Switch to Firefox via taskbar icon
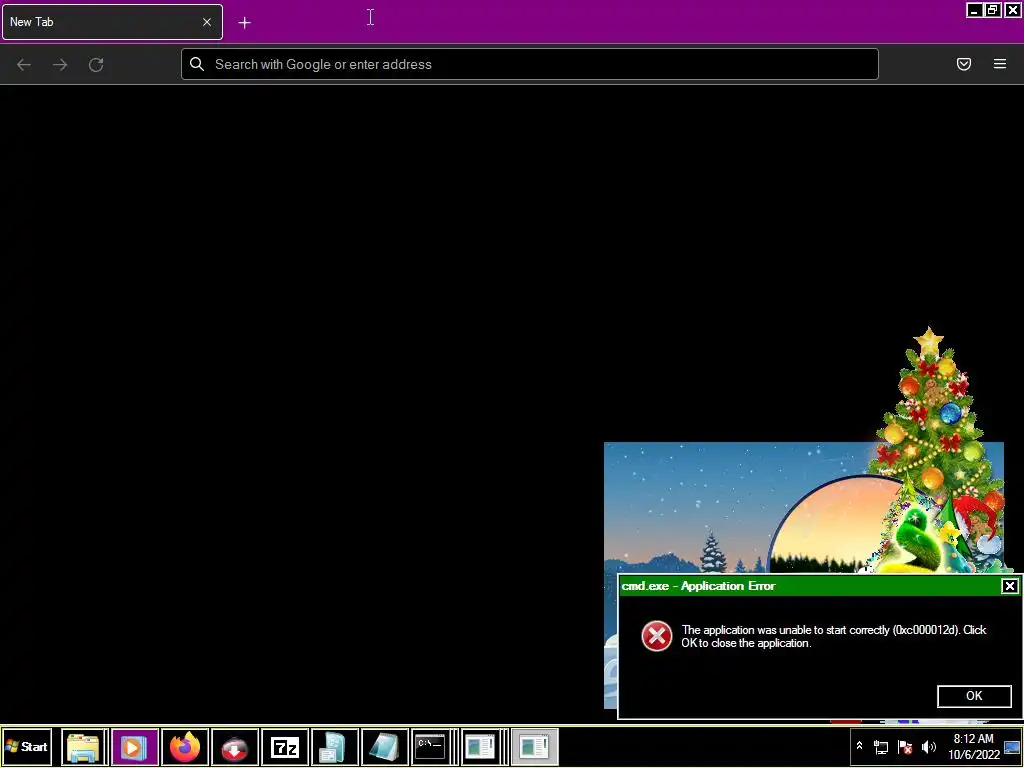Viewport: 1024px width, 768px height. click(x=185, y=747)
